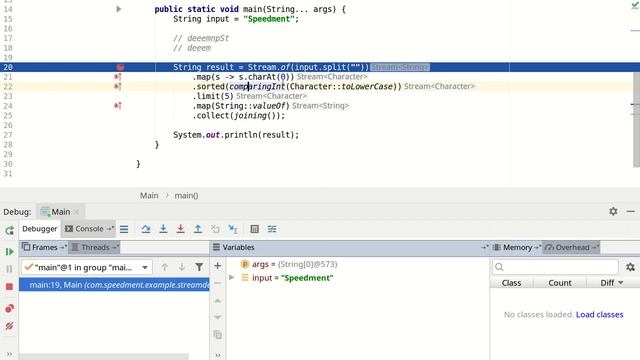
Task: Click Console tab restore layout arrow
Action: click(110, 229)
